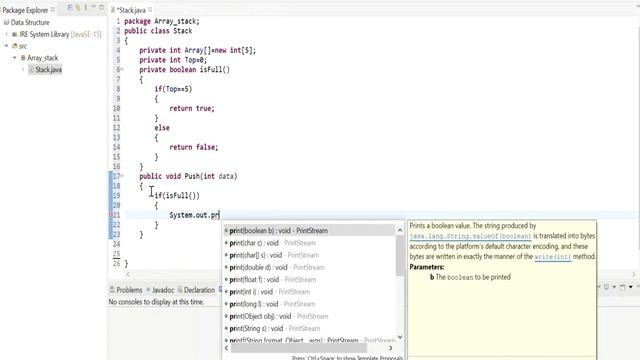The height and width of the screenshot is (360, 640).
Task: Click Collapse All icon in Package Explorer
Action: coord(70,8)
